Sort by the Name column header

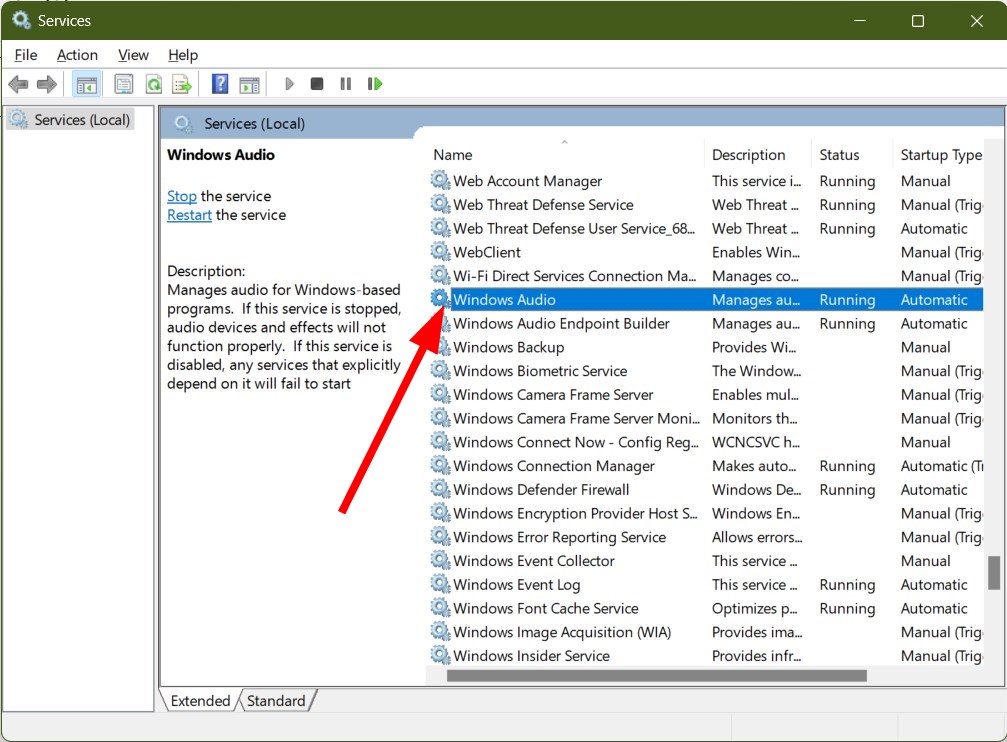coord(453,155)
